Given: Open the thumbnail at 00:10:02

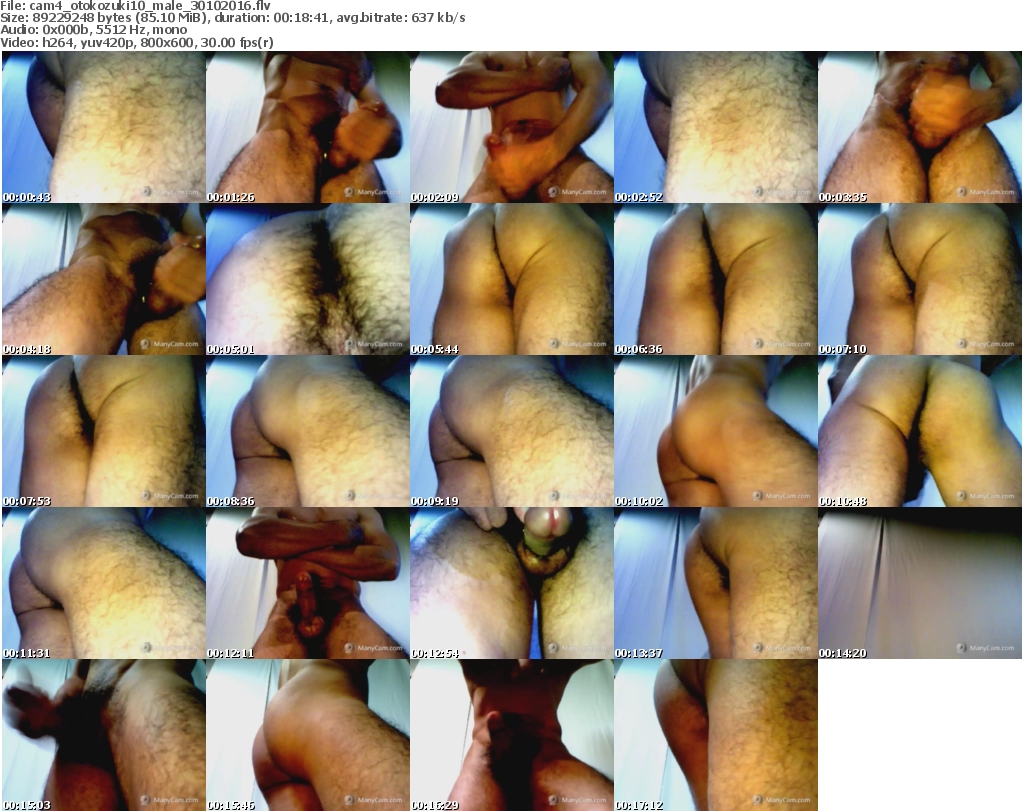Looking at the screenshot, I should tap(716, 431).
